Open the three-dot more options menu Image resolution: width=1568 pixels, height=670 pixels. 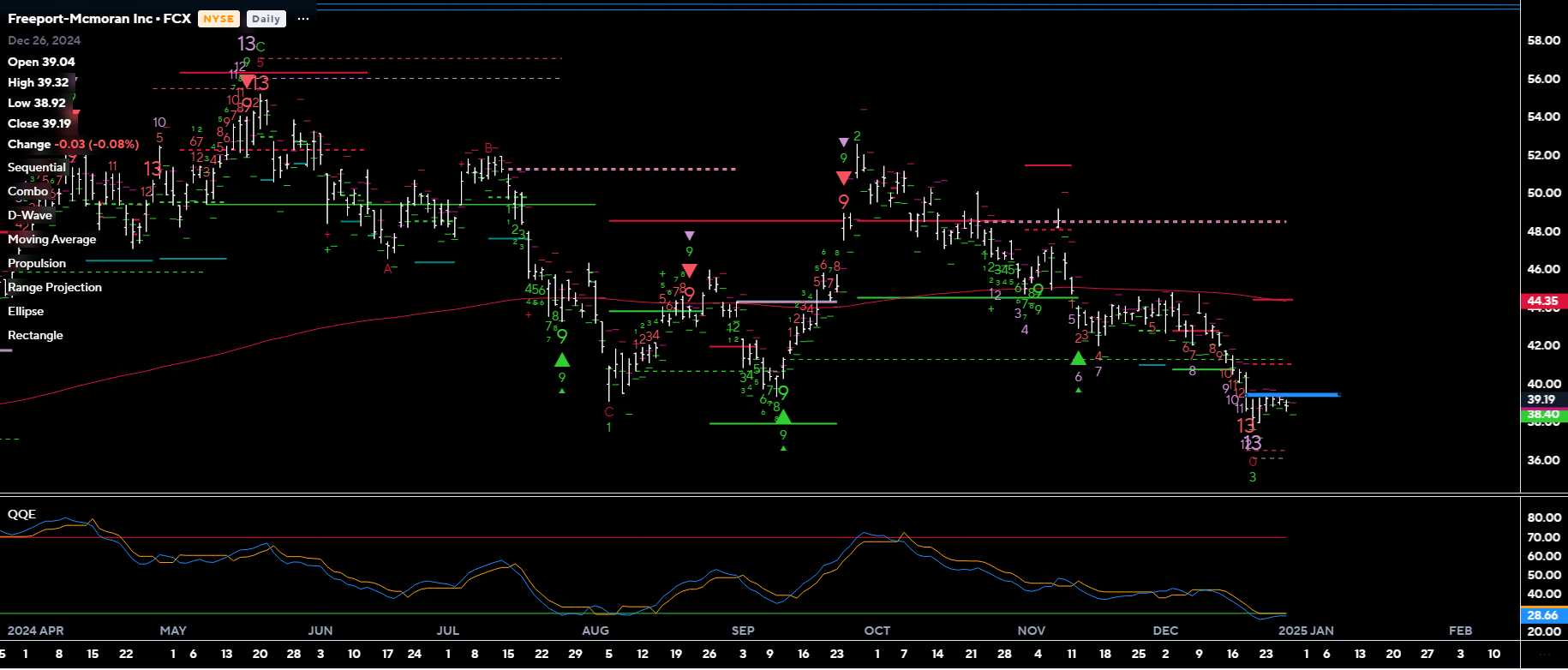pyautogui.click(x=303, y=19)
